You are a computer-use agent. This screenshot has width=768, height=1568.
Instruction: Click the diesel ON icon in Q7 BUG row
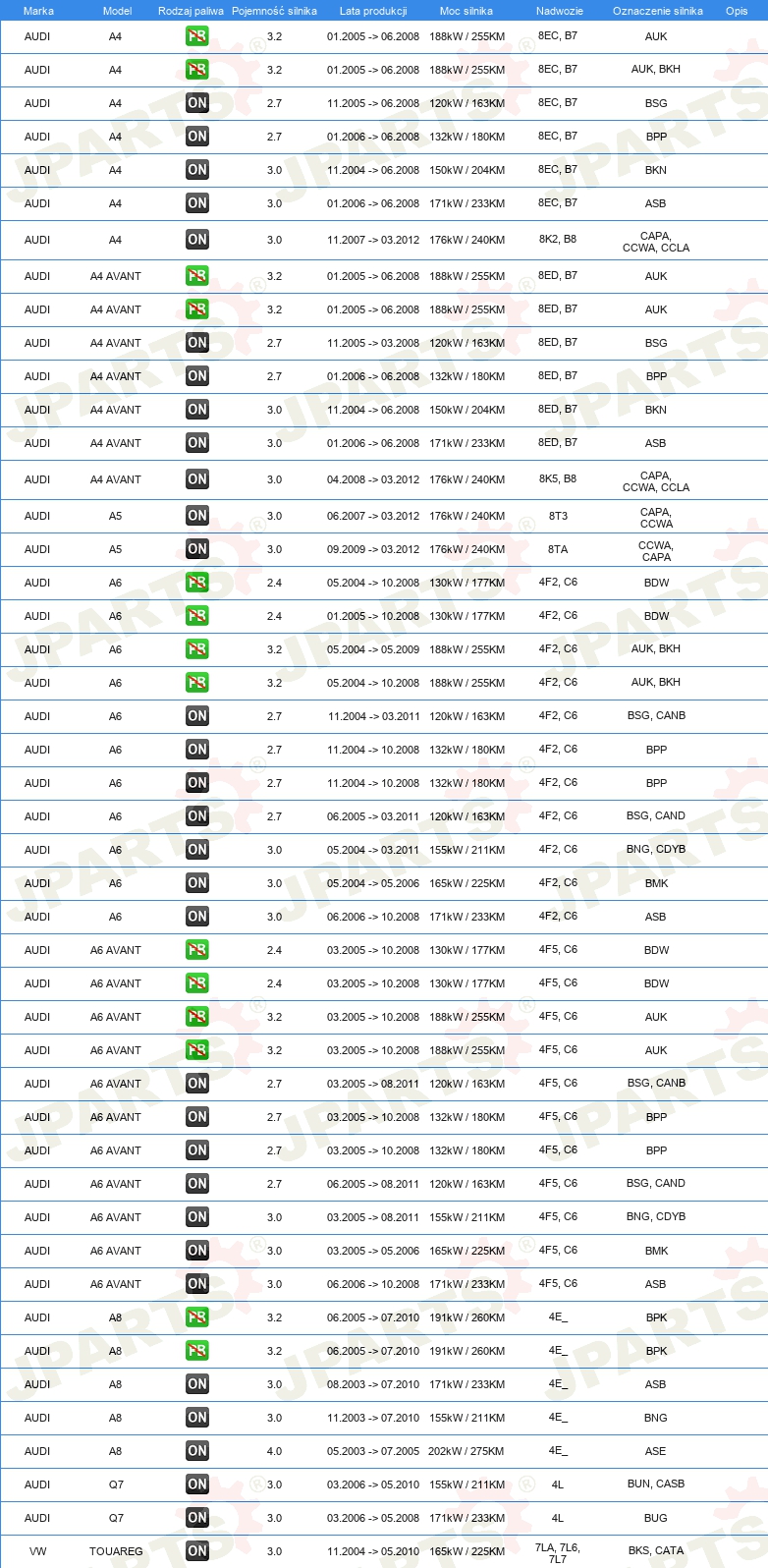click(197, 1518)
